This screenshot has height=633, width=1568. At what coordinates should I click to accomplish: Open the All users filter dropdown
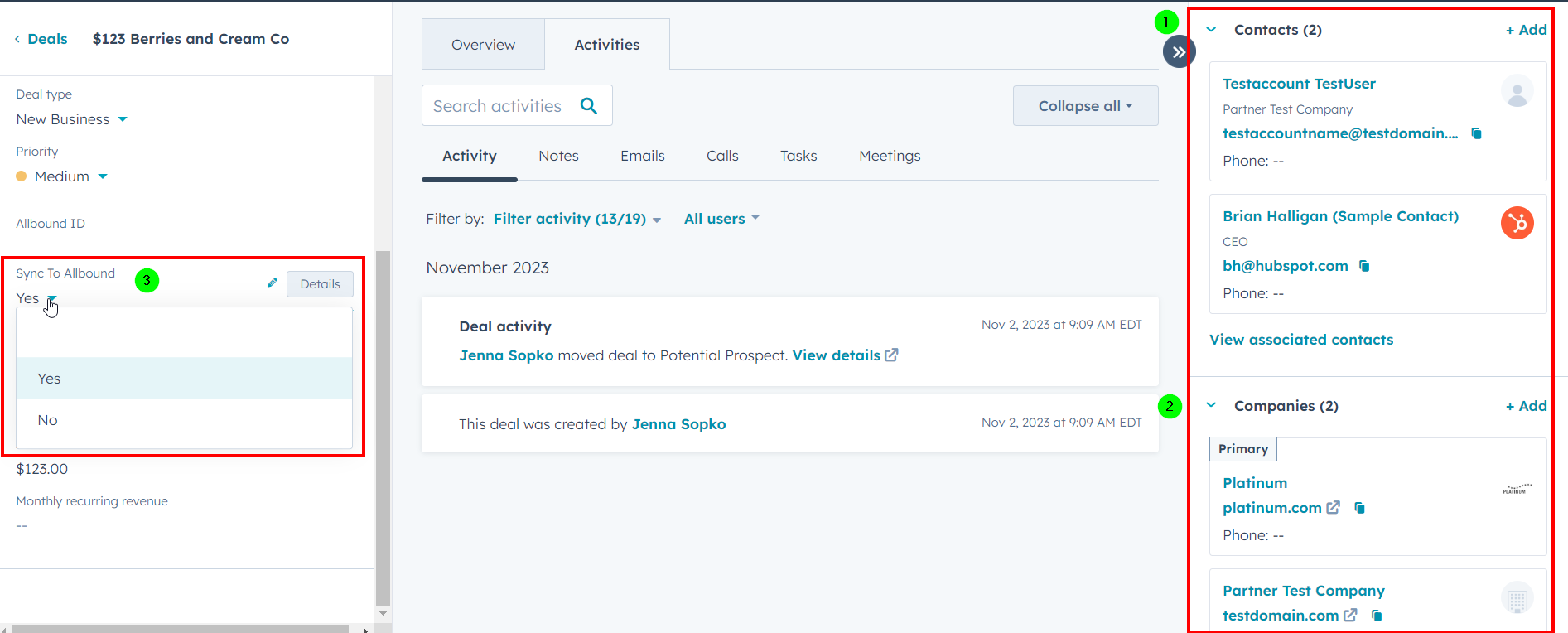(721, 219)
